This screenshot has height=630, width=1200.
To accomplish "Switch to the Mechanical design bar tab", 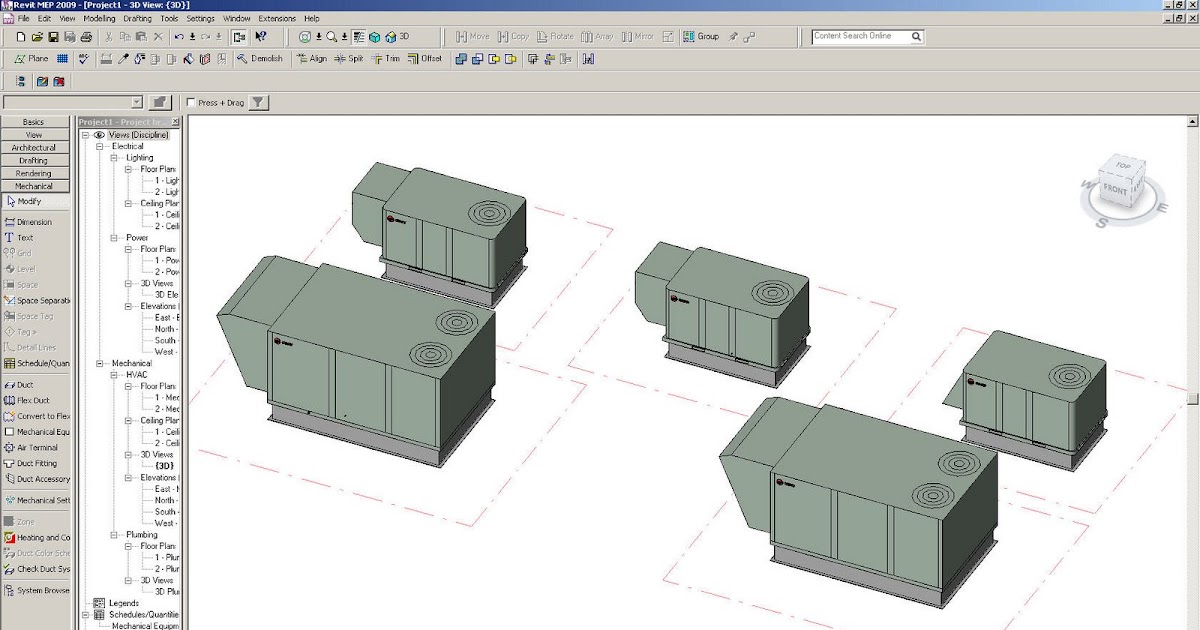I will pos(35,186).
